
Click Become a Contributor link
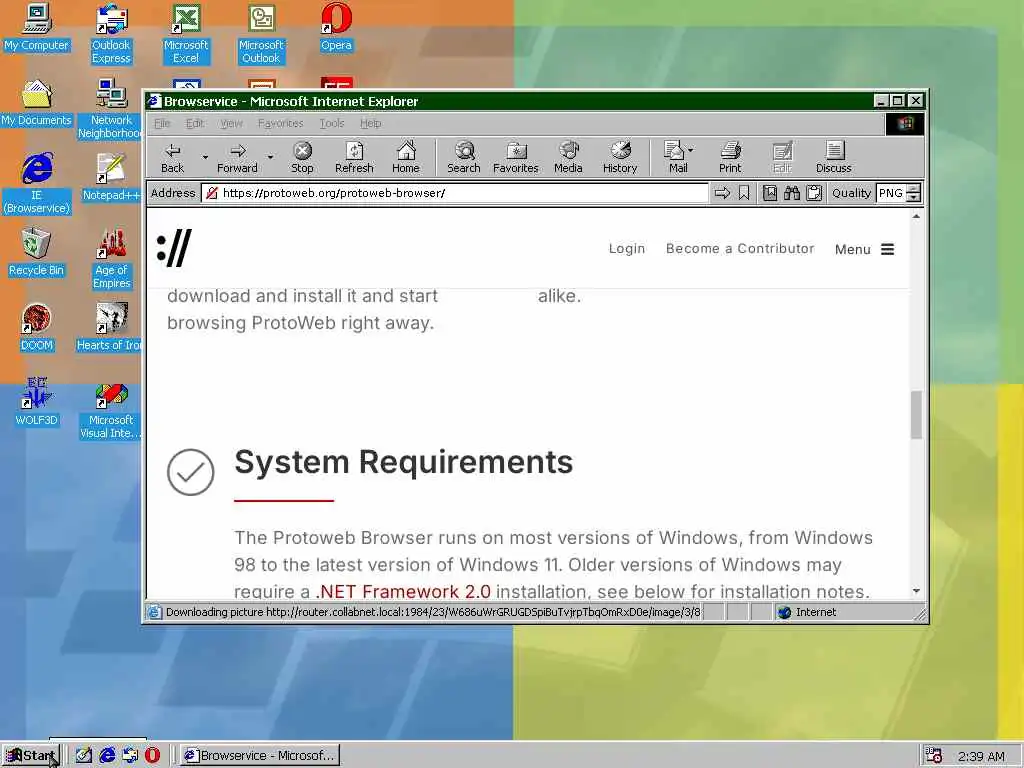pyautogui.click(x=740, y=249)
